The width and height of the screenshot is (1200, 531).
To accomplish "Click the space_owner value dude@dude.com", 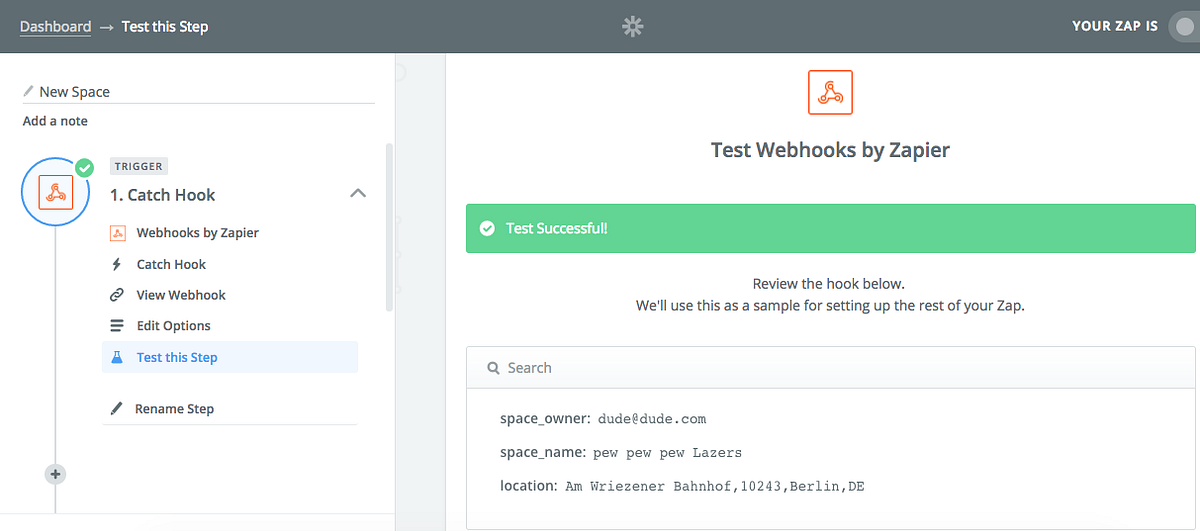I will pyautogui.click(x=652, y=419).
